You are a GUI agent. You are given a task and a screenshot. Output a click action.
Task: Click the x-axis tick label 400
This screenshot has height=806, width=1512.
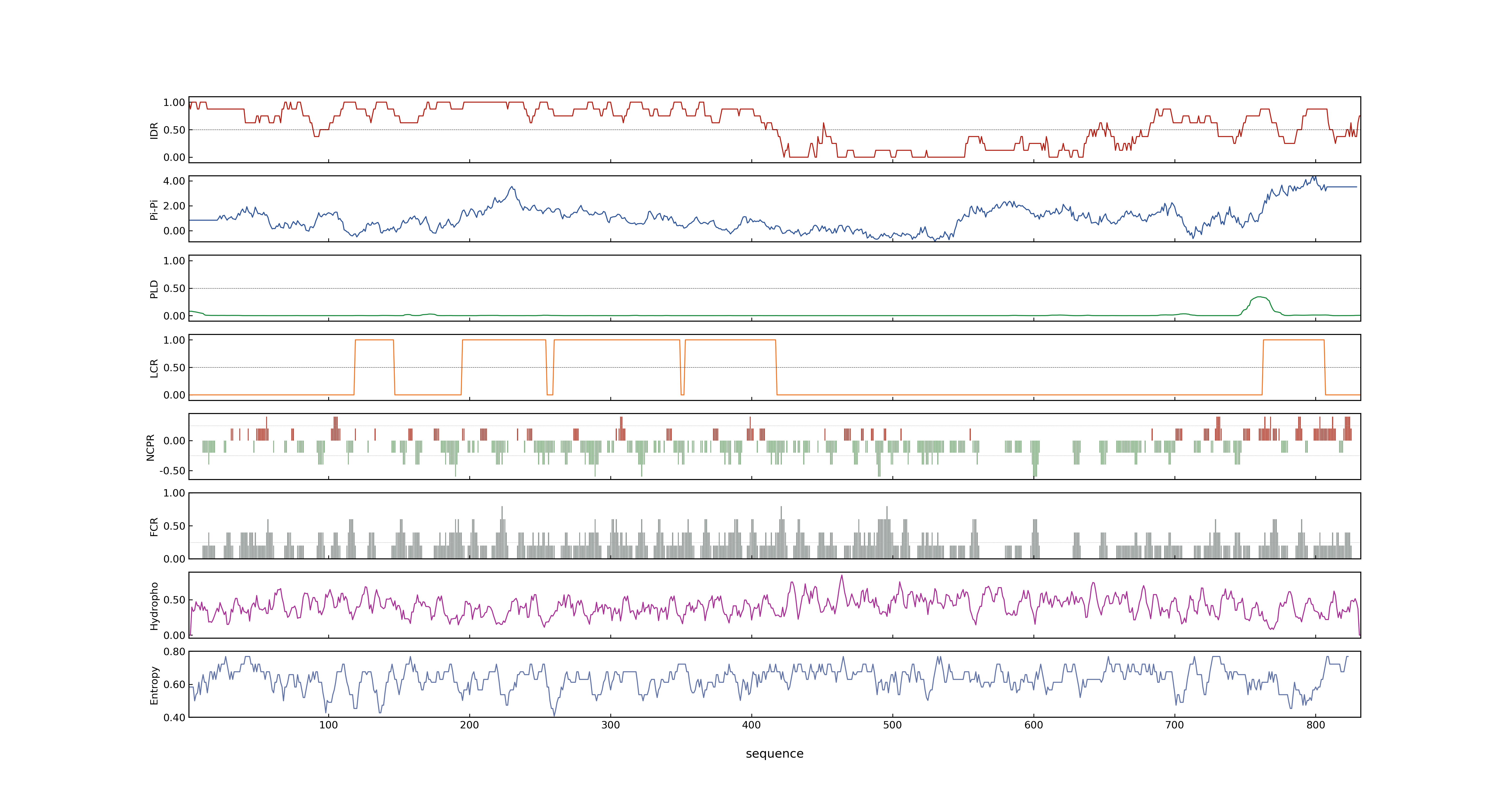point(751,725)
